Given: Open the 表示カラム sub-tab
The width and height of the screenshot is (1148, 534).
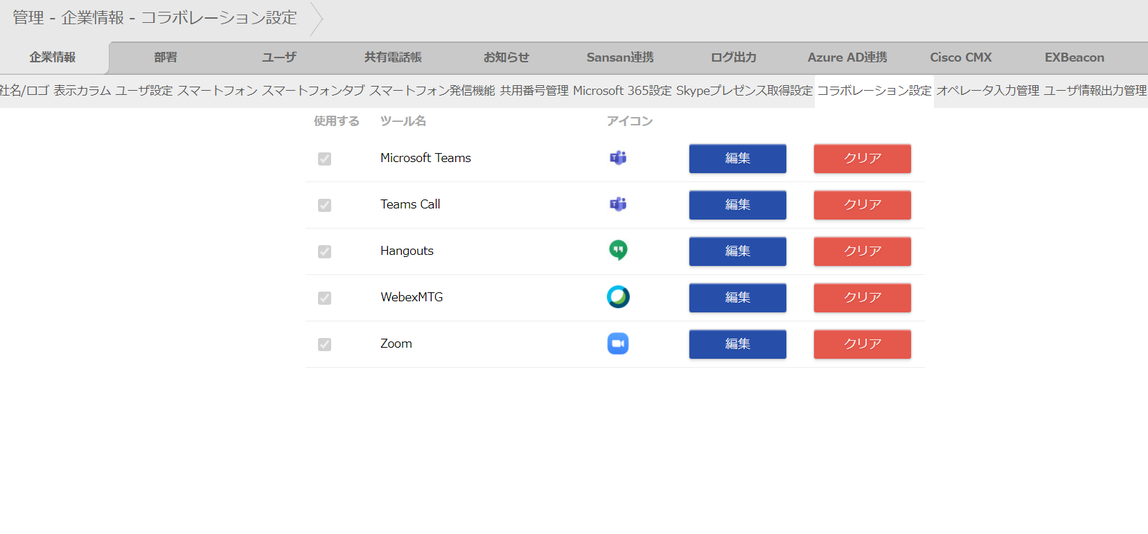Looking at the screenshot, I should pyautogui.click(x=82, y=91).
